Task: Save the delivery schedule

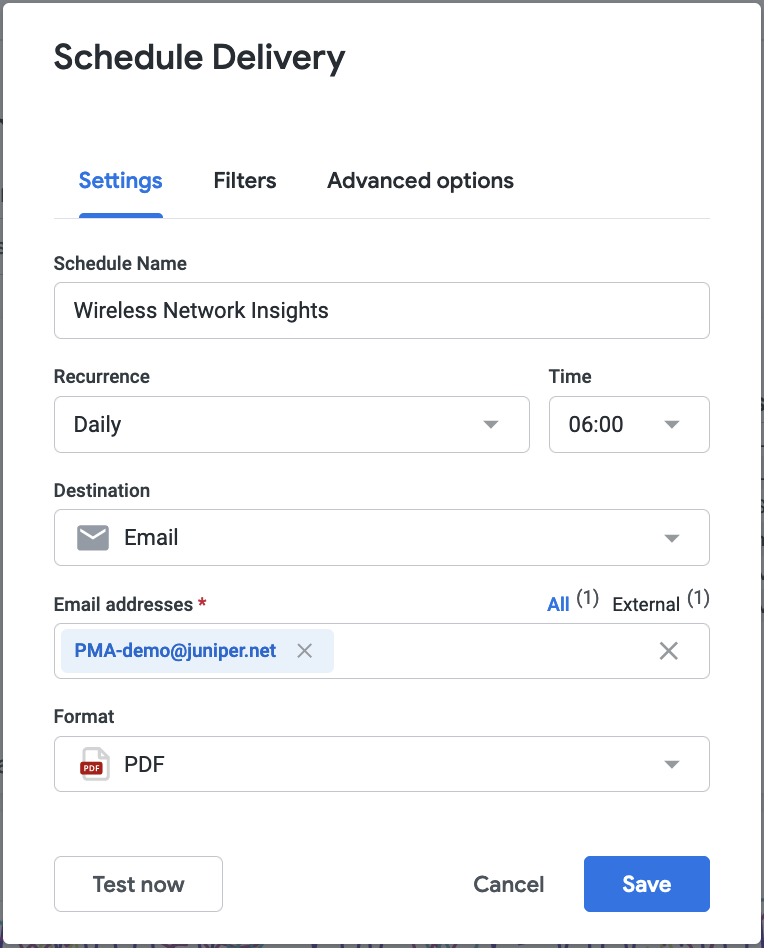Action: (x=646, y=884)
